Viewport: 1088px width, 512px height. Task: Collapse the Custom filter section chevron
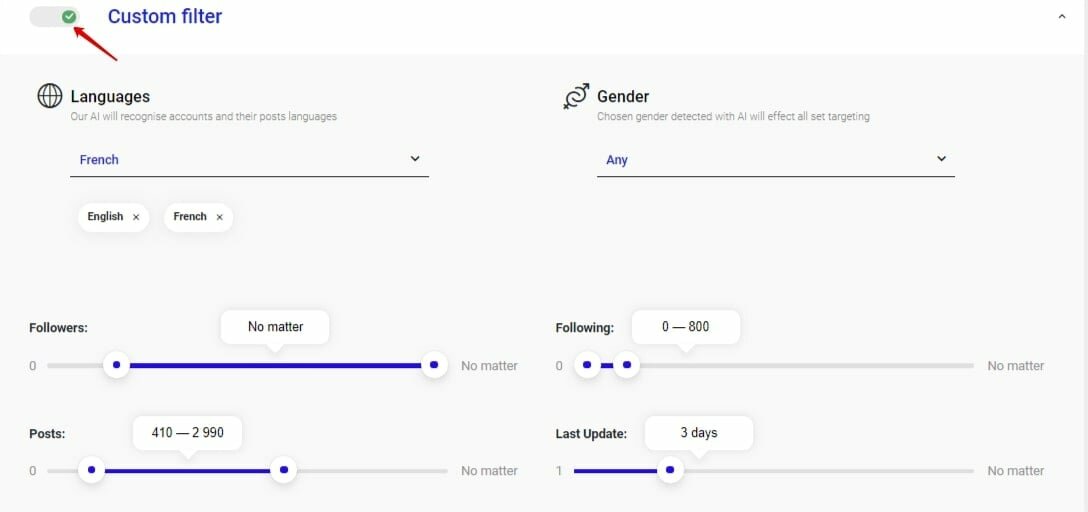pos(1061,17)
